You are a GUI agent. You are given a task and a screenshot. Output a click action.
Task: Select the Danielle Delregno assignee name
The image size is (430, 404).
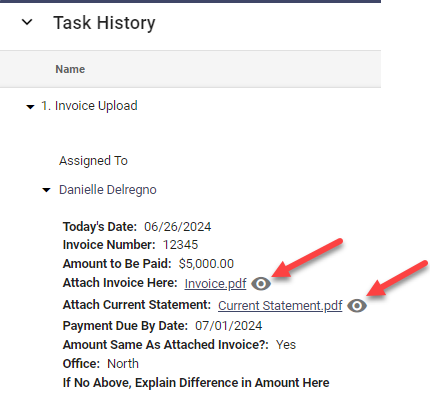108,190
